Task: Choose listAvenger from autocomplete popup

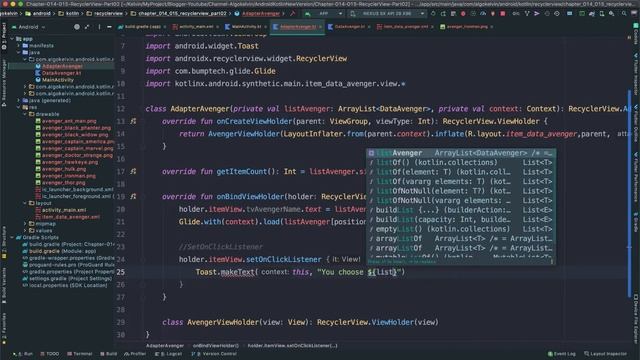Action: [x=460, y=153]
